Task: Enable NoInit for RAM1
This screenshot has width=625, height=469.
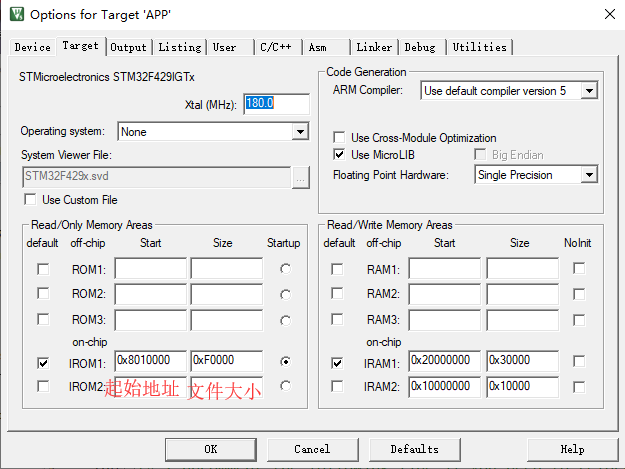Action: pos(579,268)
